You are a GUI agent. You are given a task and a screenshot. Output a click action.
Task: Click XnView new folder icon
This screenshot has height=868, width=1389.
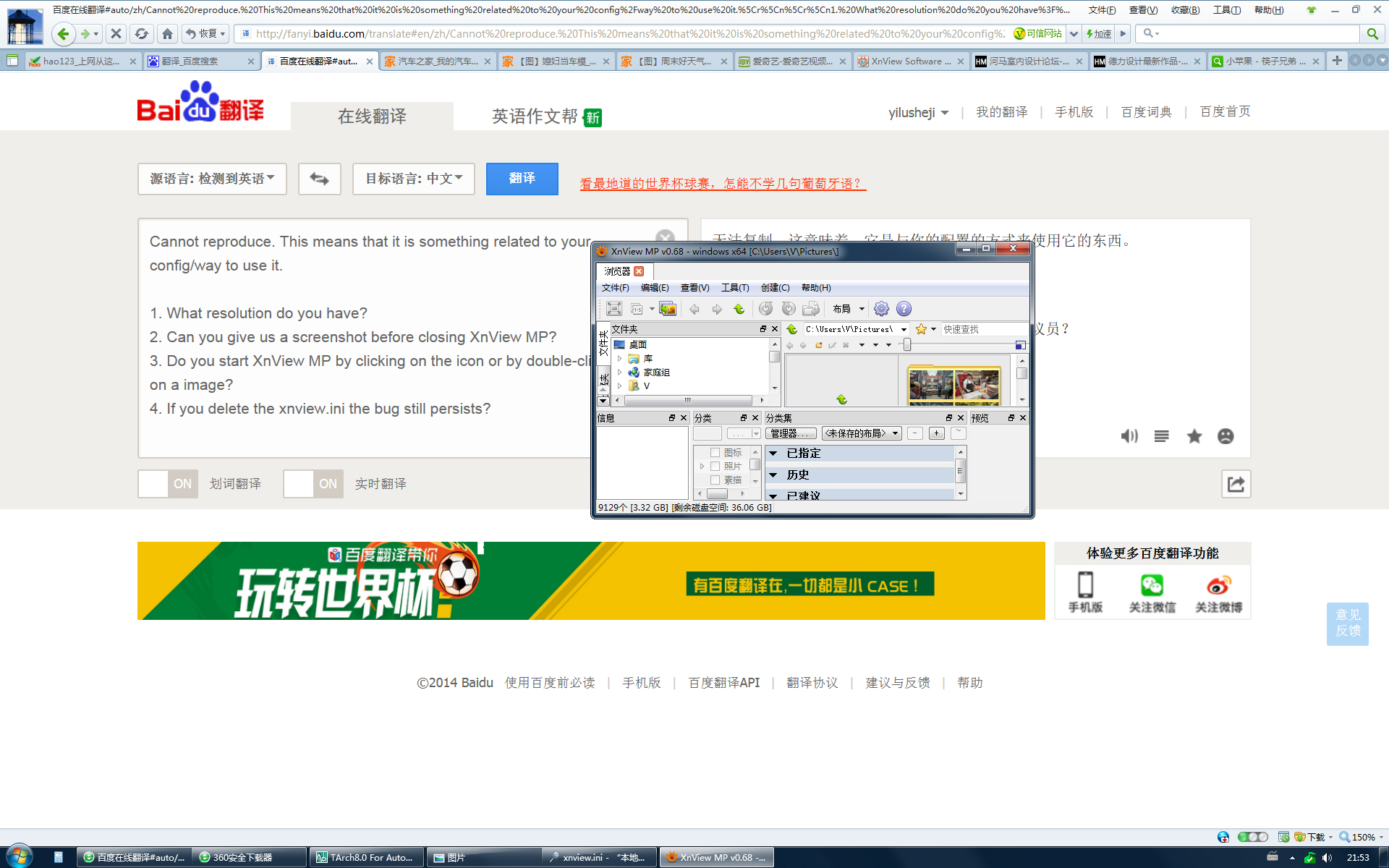(x=818, y=345)
